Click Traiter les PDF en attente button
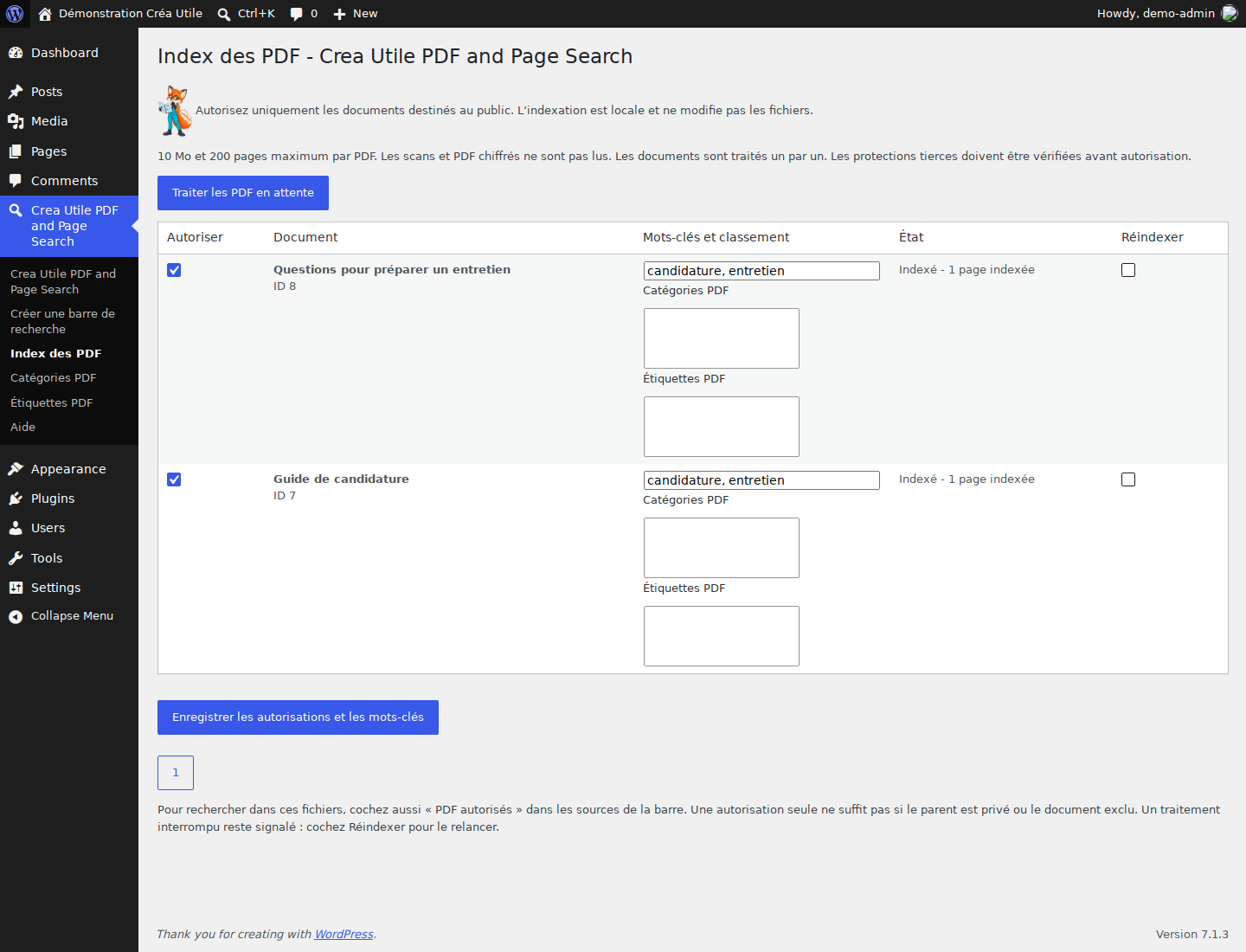The image size is (1246, 952). tap(243, 193)
